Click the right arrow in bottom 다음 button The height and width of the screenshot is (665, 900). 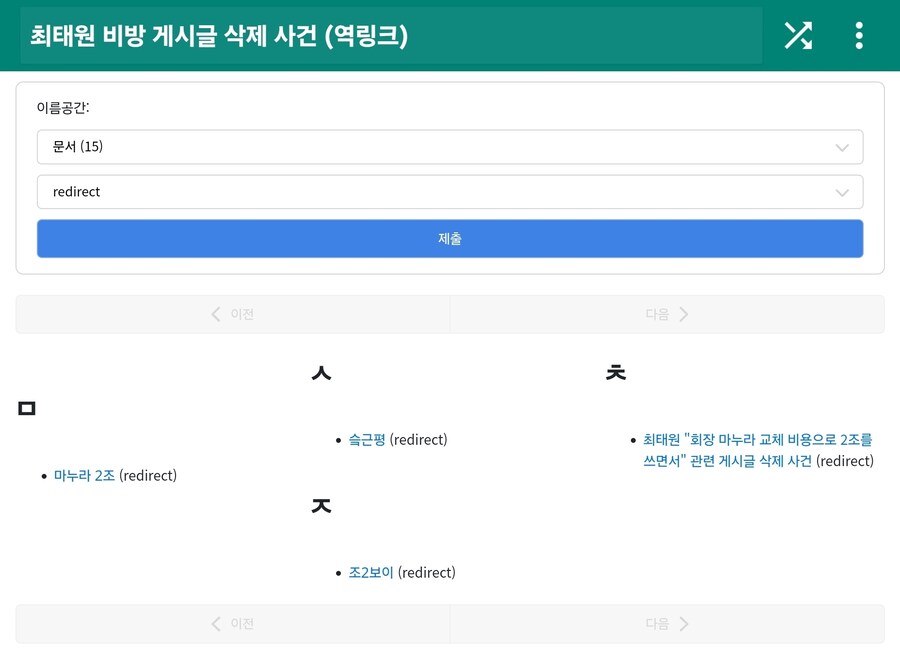(x=684, y=623)
